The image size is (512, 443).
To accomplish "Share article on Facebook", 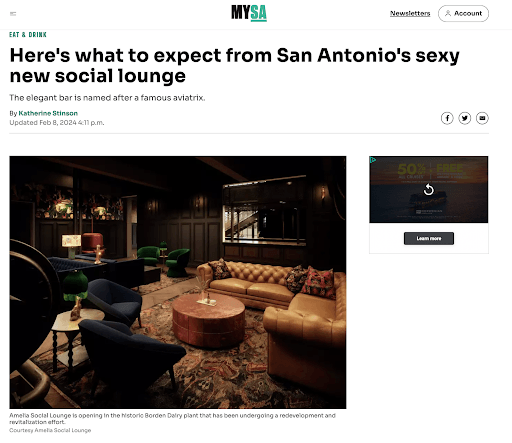I will (x=447, y=118).
